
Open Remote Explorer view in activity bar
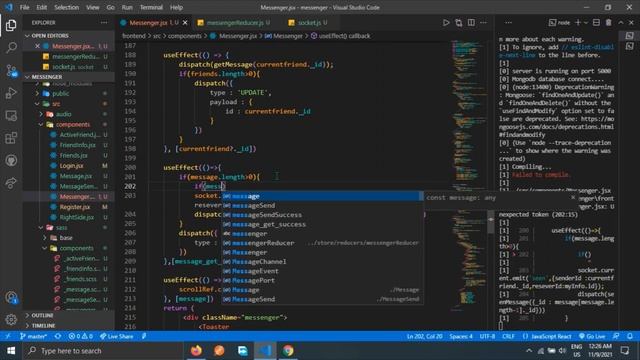(11, 116)
